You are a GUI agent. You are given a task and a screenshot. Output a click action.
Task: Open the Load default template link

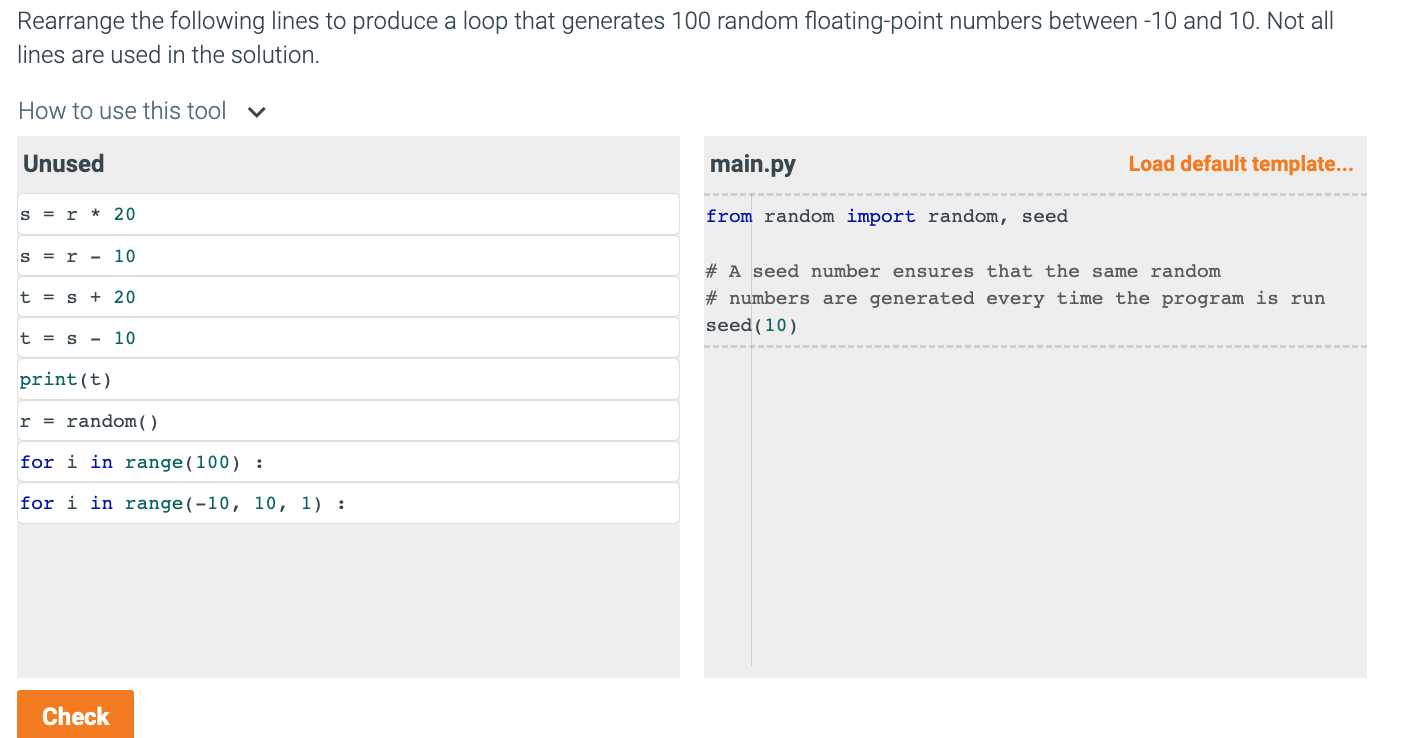click(x=1240, y=163)
